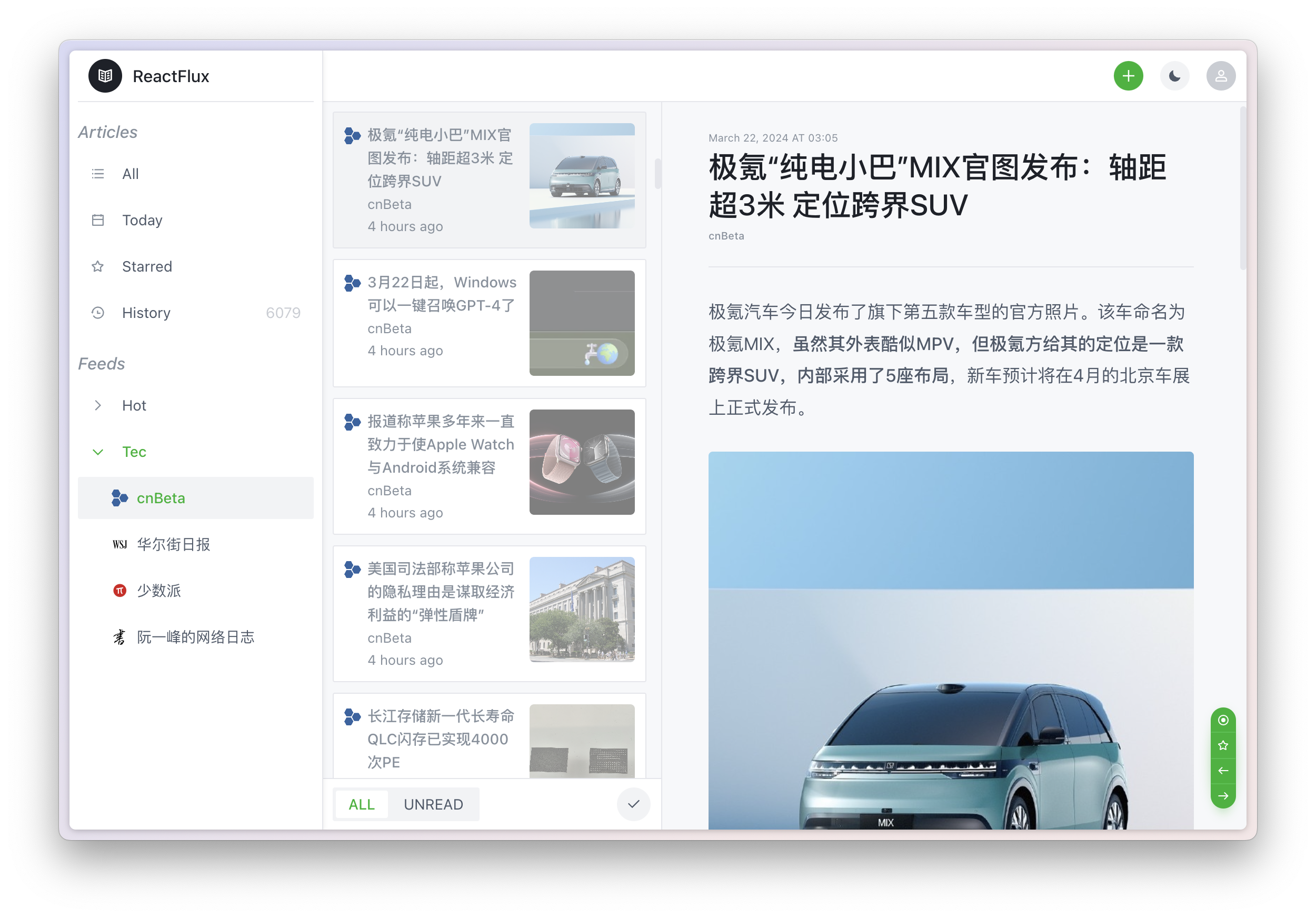Click the Windows GPT-4 article thumbnail
Viewport: 1316px width, 918px height.
581,323
